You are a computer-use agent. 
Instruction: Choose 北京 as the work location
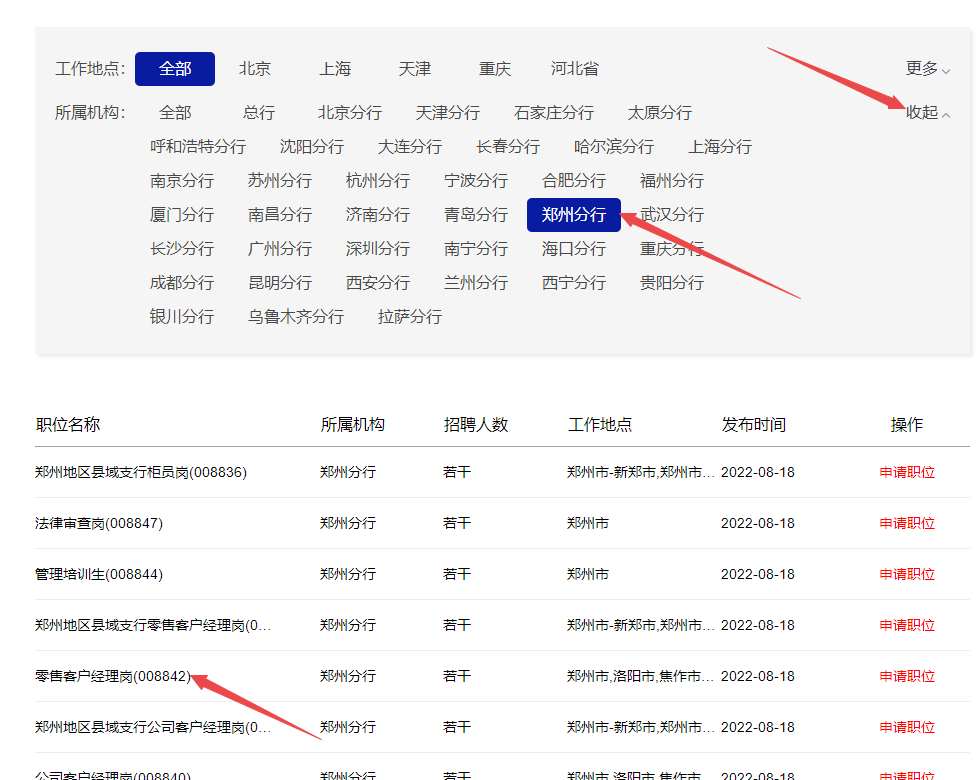coord(255,69)
